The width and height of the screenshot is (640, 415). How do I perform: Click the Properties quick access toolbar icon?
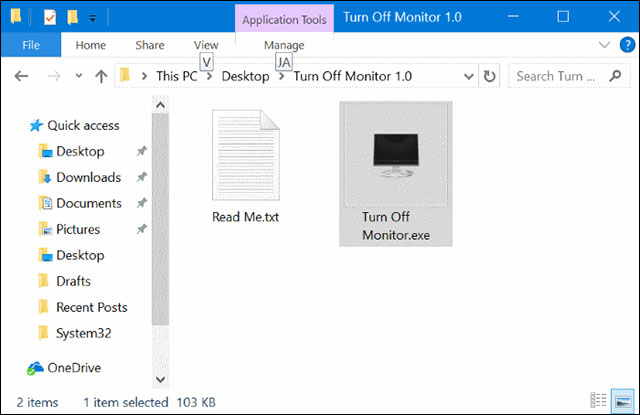[x=50, y=17]
